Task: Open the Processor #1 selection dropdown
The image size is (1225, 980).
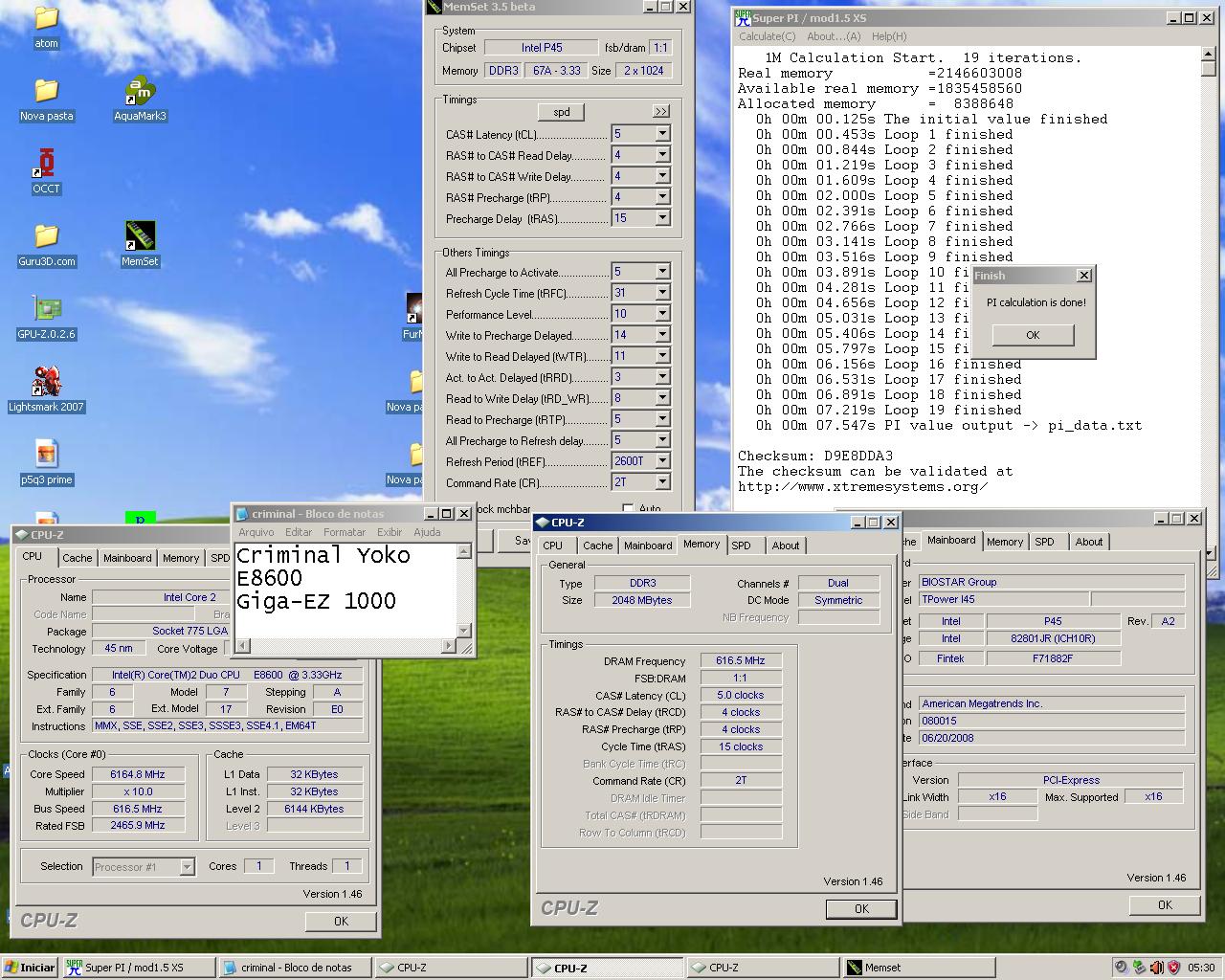Action: pyautogui.click(x=188, y=867)
